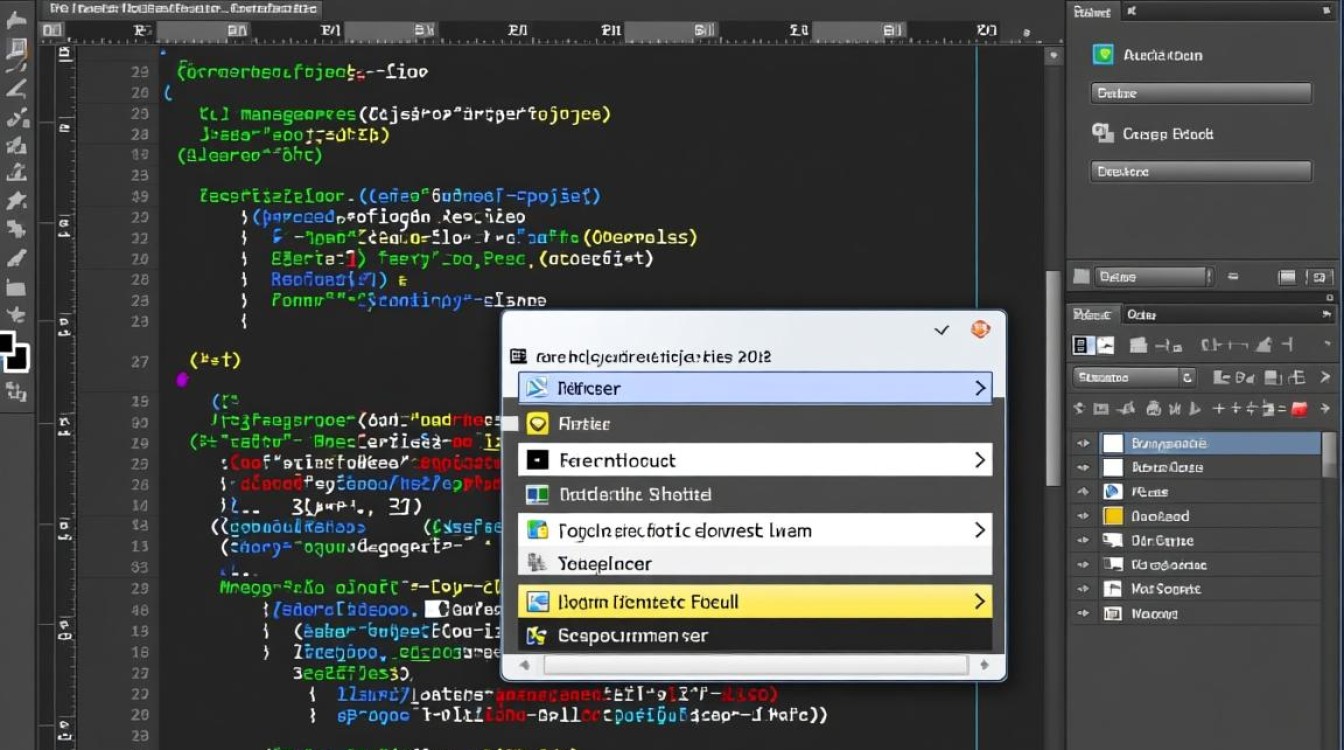Toggle visibility of the yellow thumbnail layer
Screen dimensions: 1344x750
tap(1082, 516)
